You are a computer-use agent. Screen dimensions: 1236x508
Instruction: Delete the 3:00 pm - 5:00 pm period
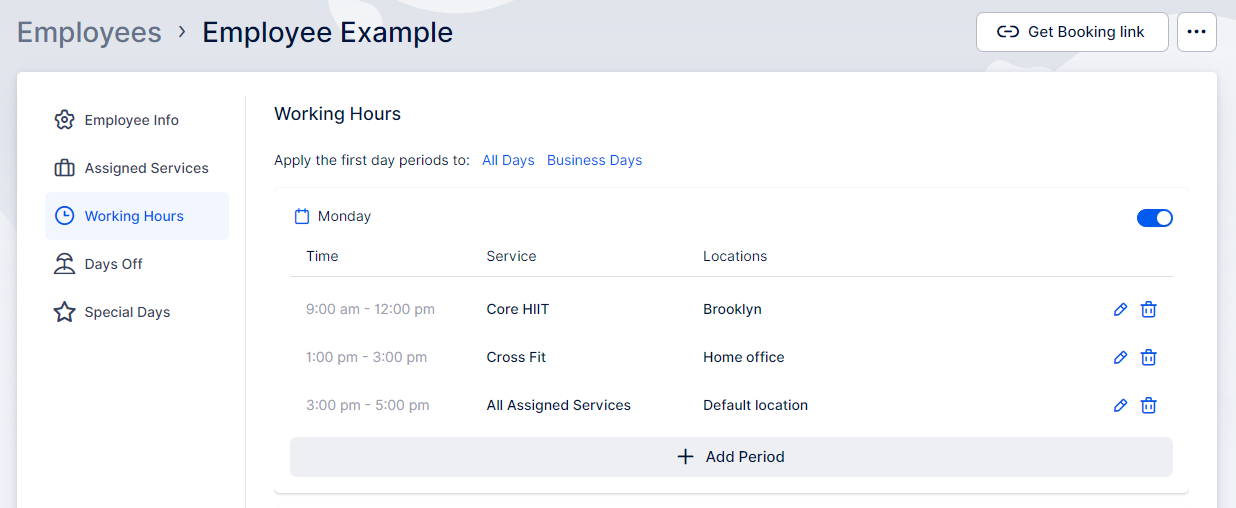[x=1149, y=406]
